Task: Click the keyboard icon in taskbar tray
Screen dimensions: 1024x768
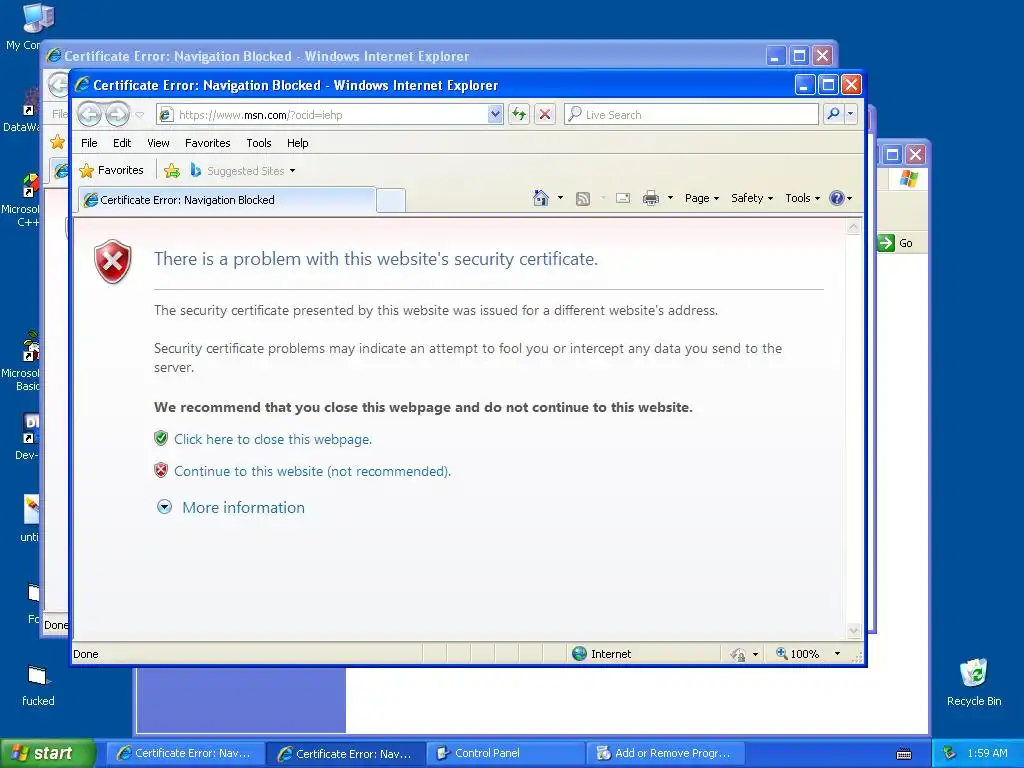Action: (x=904, y=754)
